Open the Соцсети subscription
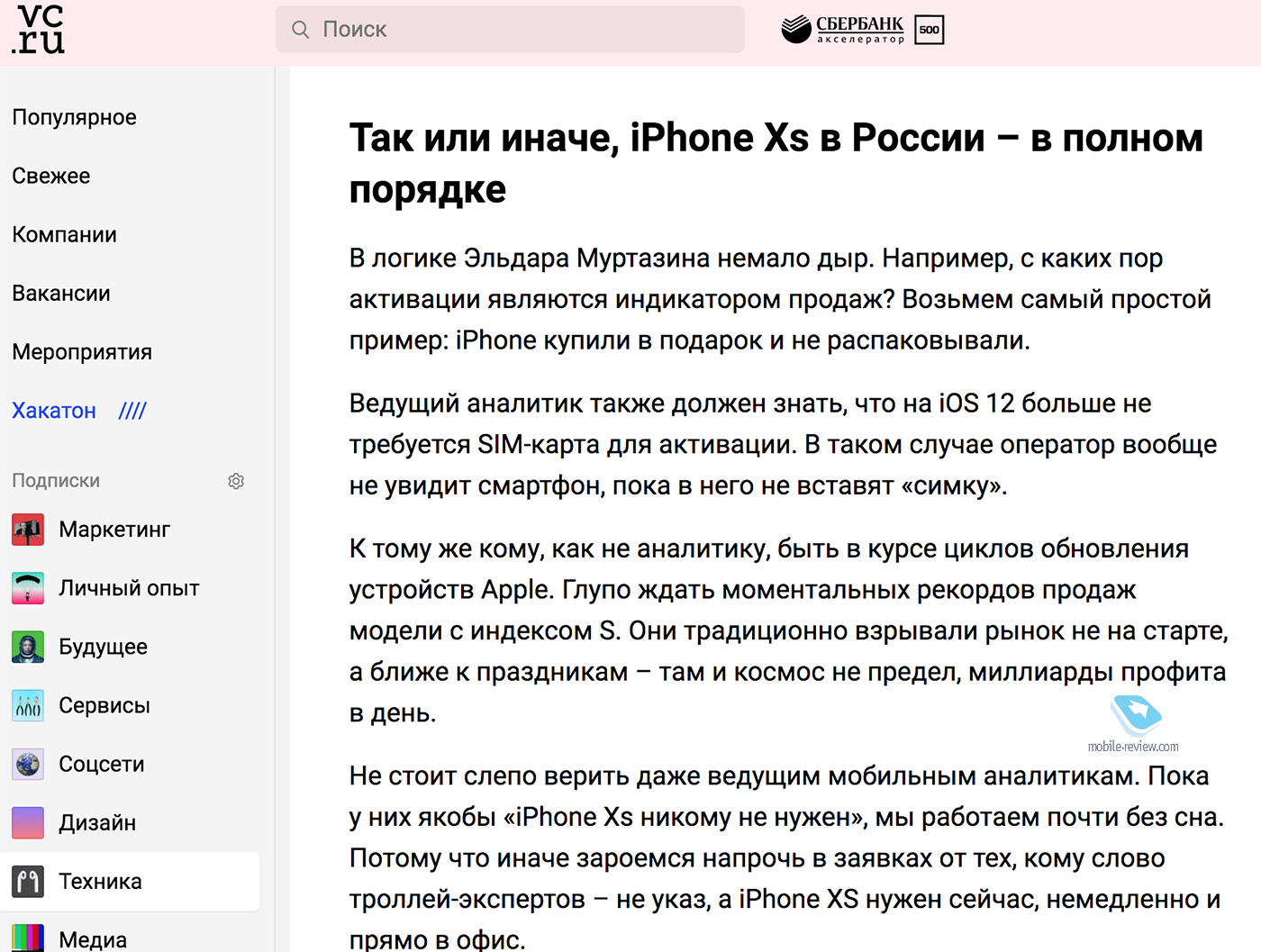This screenshot has width=1261, height=952. (102, 764)
